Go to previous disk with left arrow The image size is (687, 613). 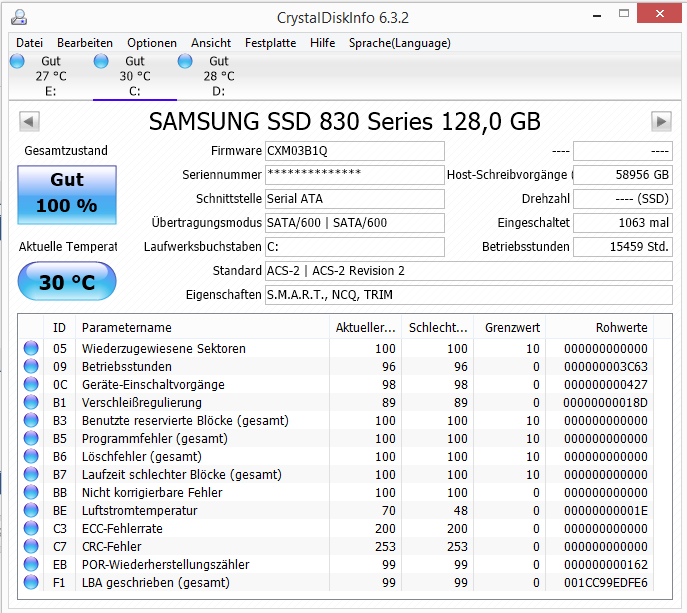tap(29, 121)
